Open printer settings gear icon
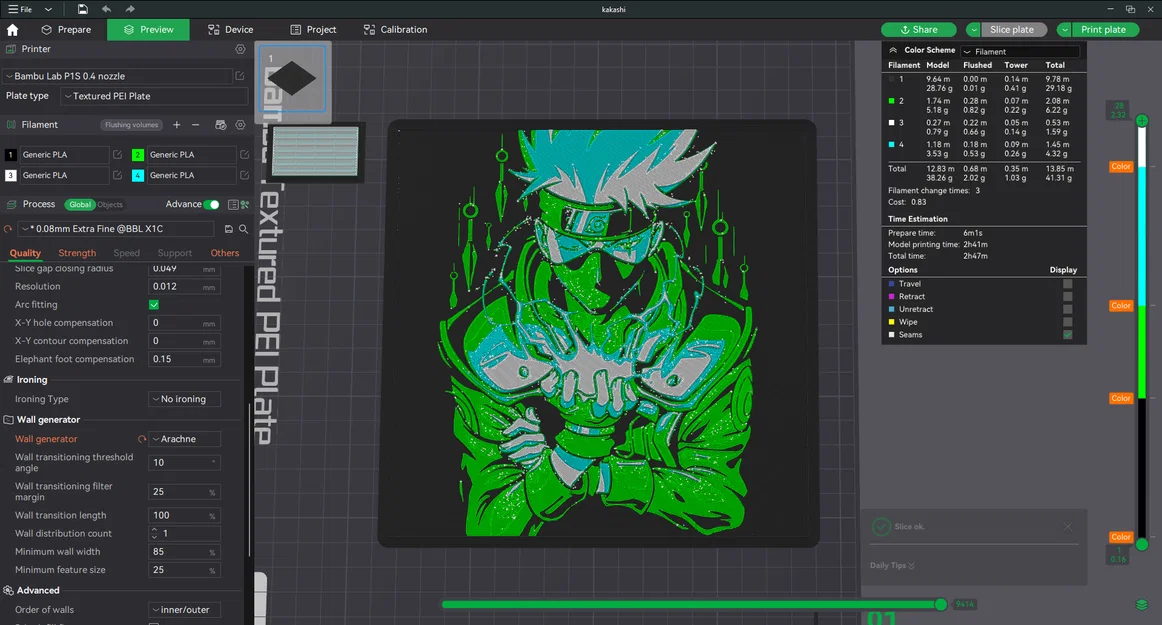The height and width of the screenshot is (625, 1162). point(240,49)
